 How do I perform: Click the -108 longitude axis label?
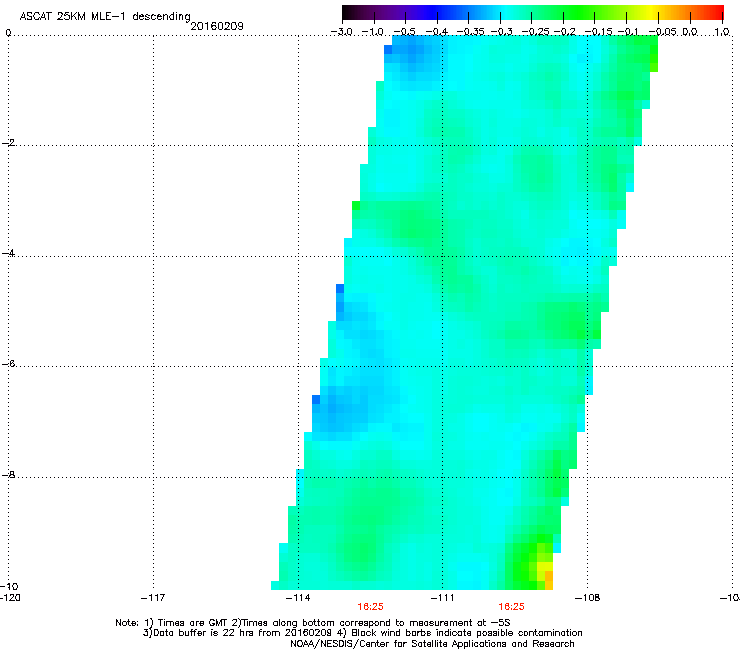[x=587, y=598]
